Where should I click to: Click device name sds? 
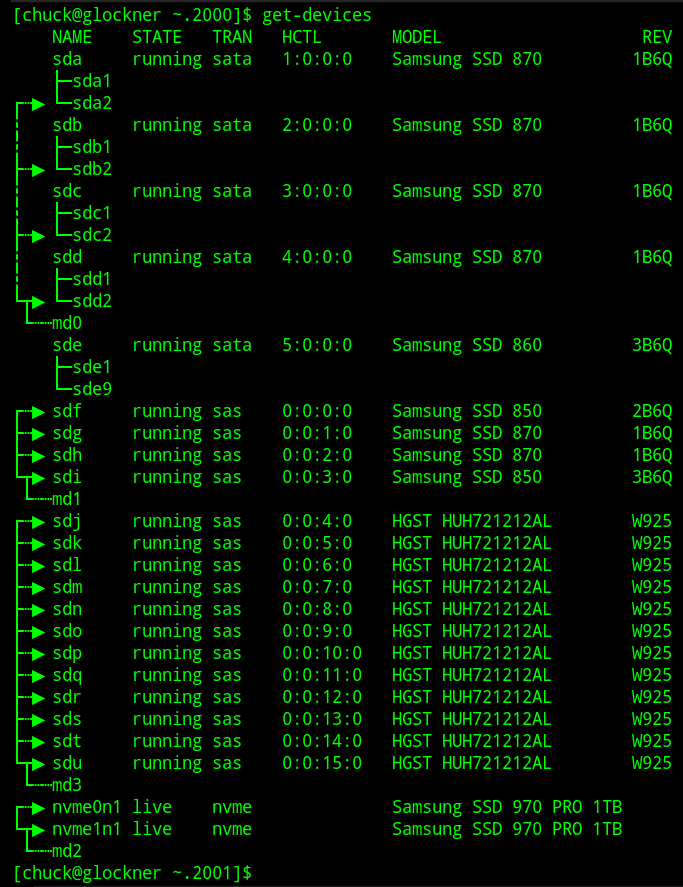[67, 719]
